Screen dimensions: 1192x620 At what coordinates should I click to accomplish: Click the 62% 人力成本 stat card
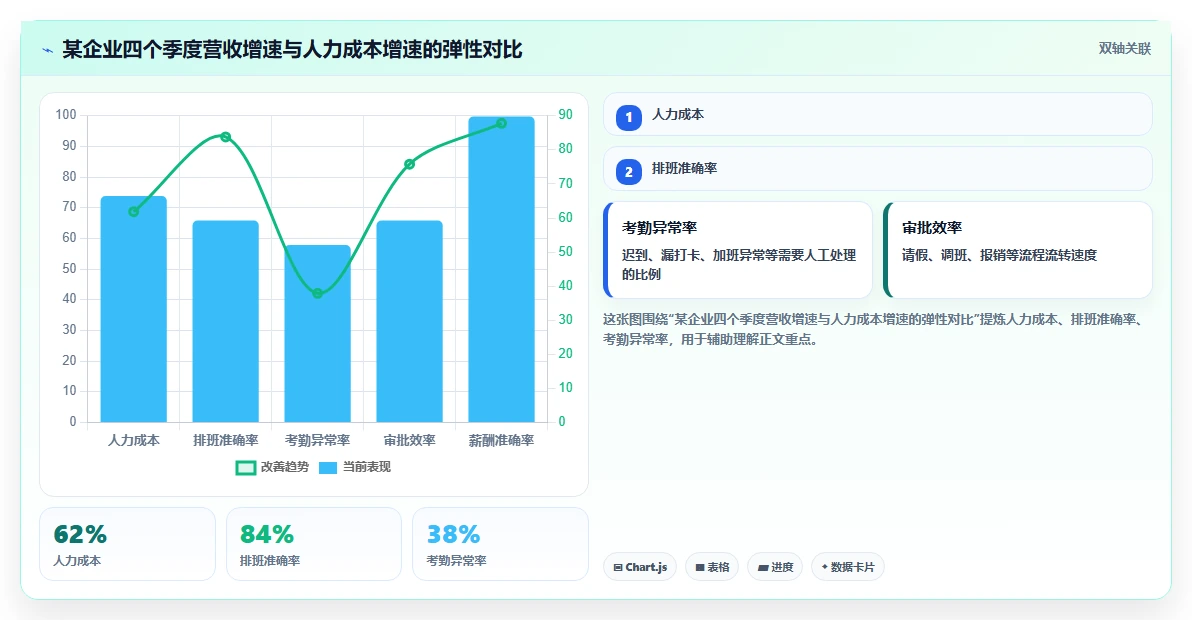[x=128, y=544]
